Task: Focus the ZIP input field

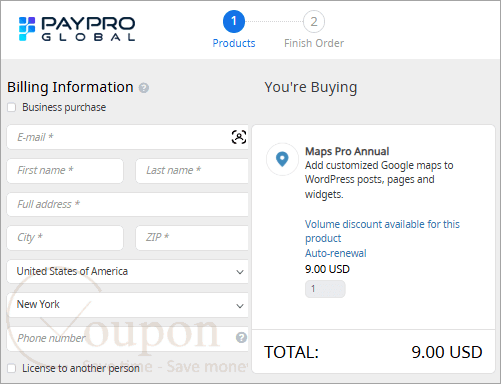Action: tap(192, 238)
